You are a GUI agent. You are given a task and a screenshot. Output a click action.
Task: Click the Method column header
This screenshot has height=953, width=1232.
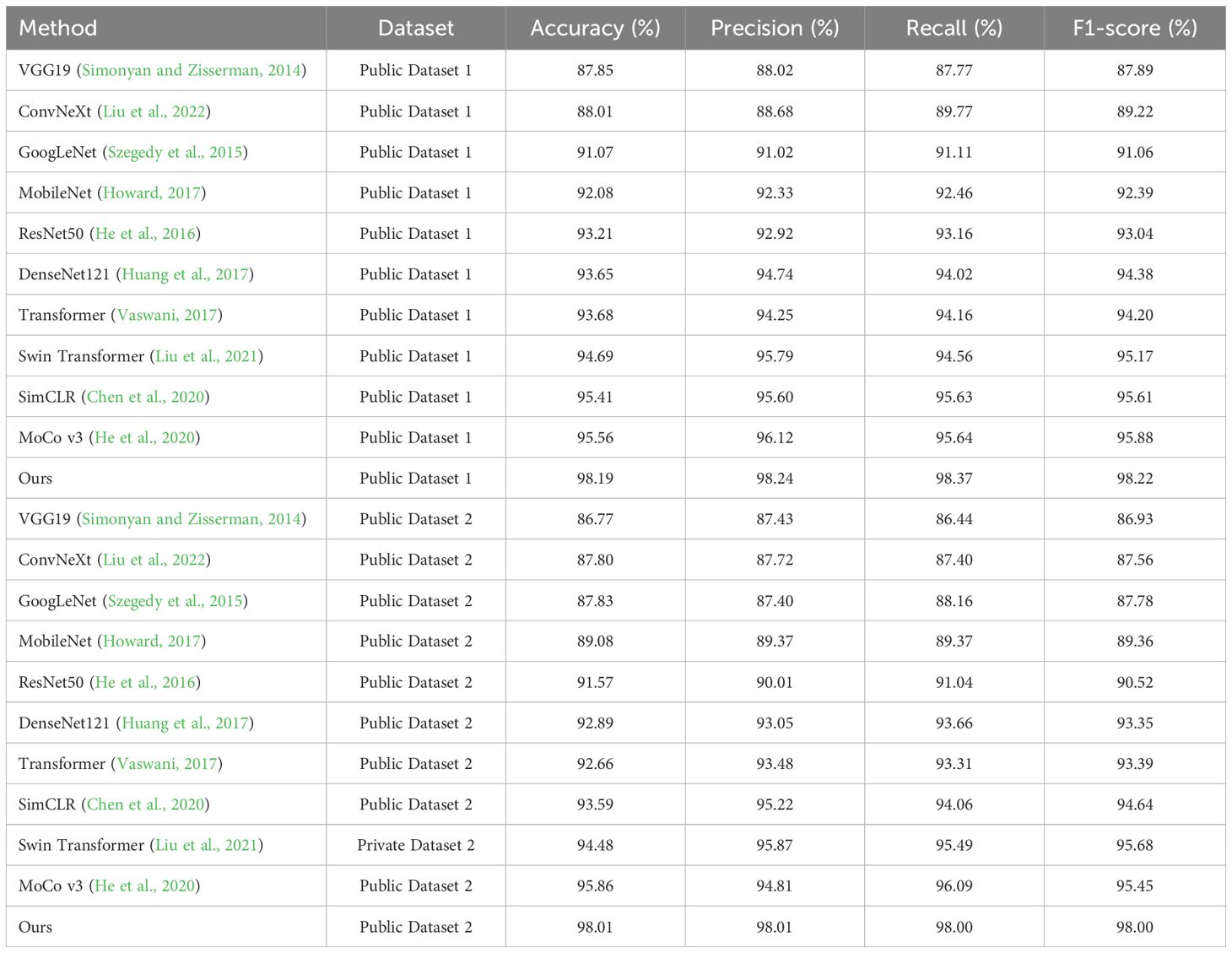point(57,29)
